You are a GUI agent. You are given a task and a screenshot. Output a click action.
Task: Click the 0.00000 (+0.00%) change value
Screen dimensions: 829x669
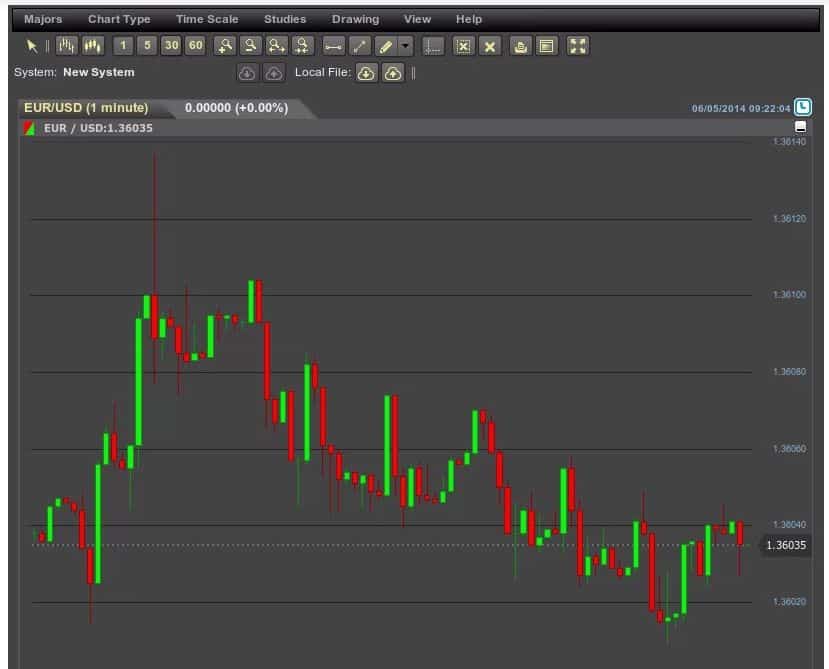click(x=236, y=108)
